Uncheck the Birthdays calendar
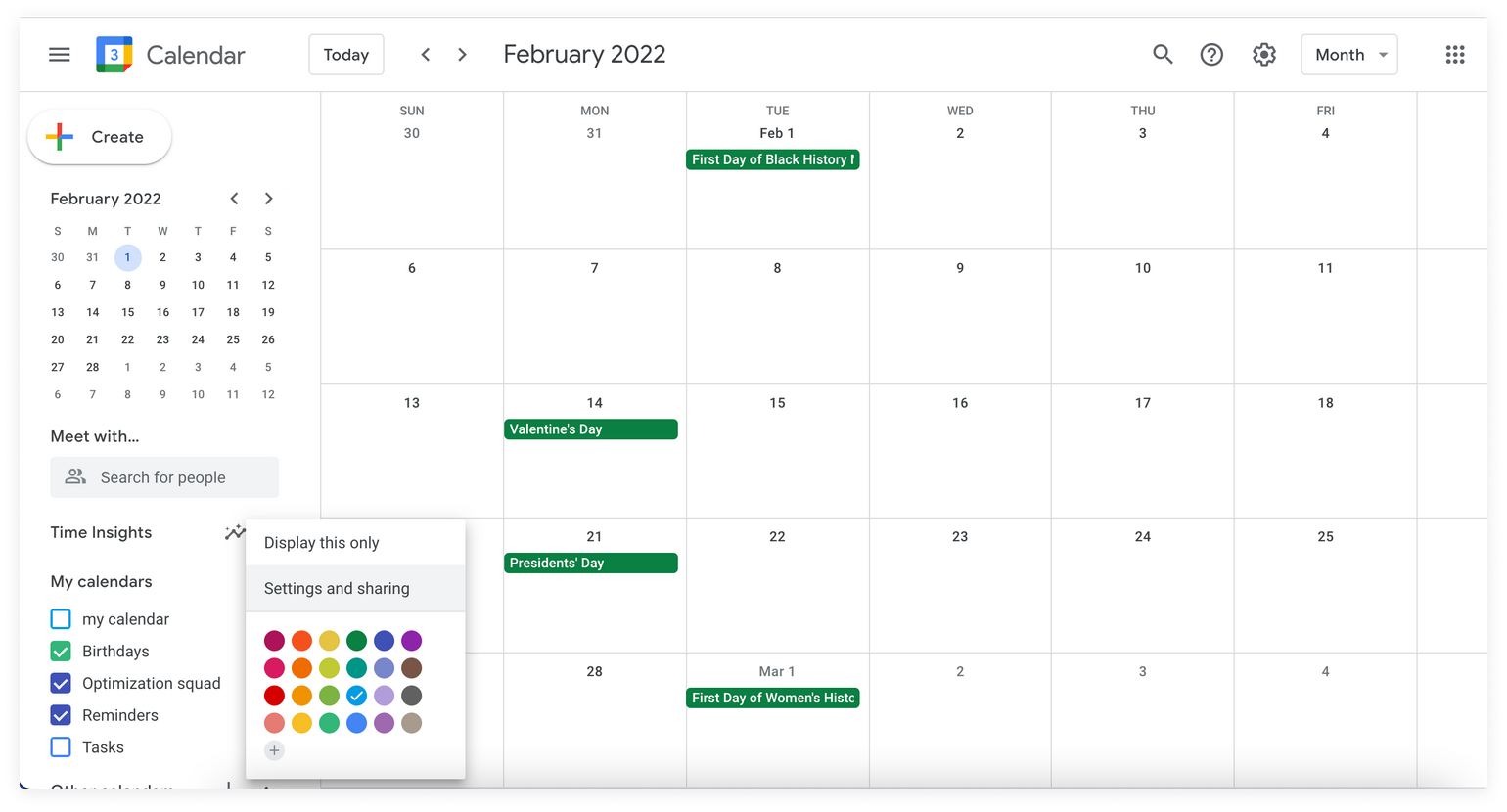 (61, 652)
